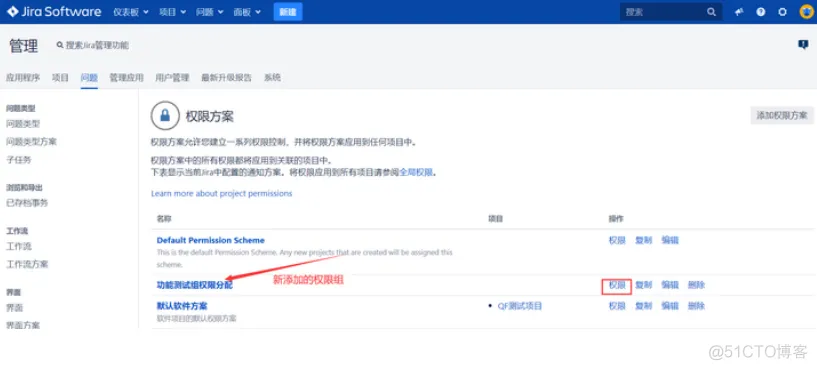Switch to the 项目 admin tab
The image size is (817, 370).
pyautogui.click(x=60, y=78)
